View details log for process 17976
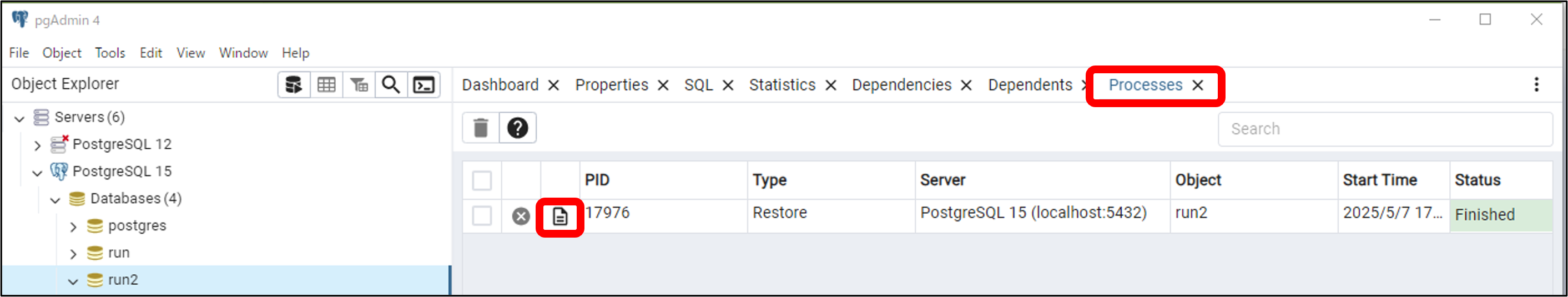 pyautogui.click(x=560, y=216)
